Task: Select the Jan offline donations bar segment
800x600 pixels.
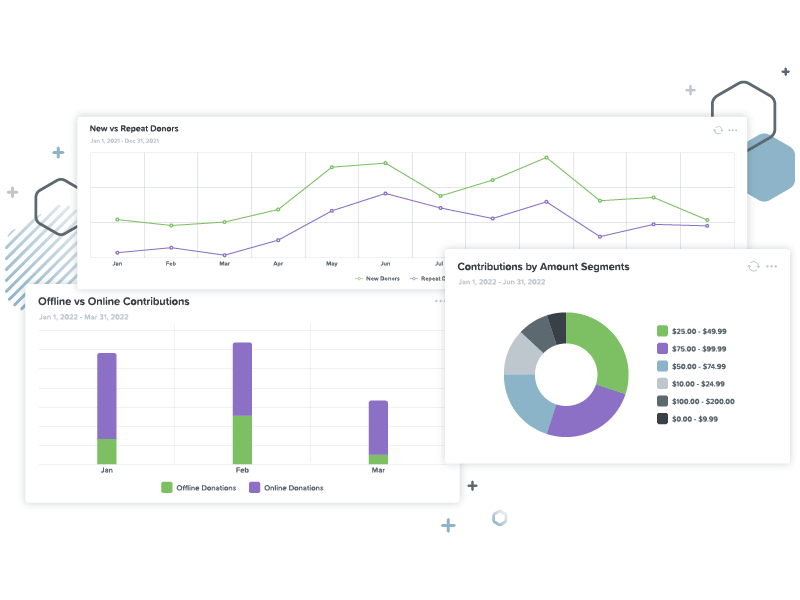Action: (107, 452)
